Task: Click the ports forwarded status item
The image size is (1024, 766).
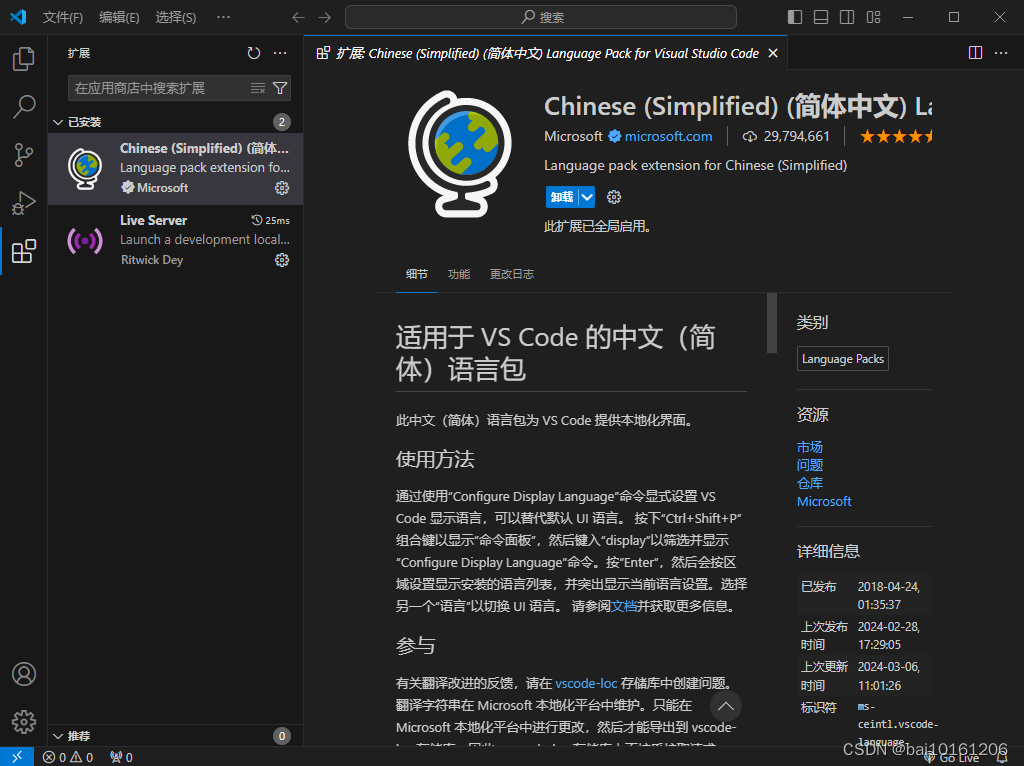Action: [121, 757]
